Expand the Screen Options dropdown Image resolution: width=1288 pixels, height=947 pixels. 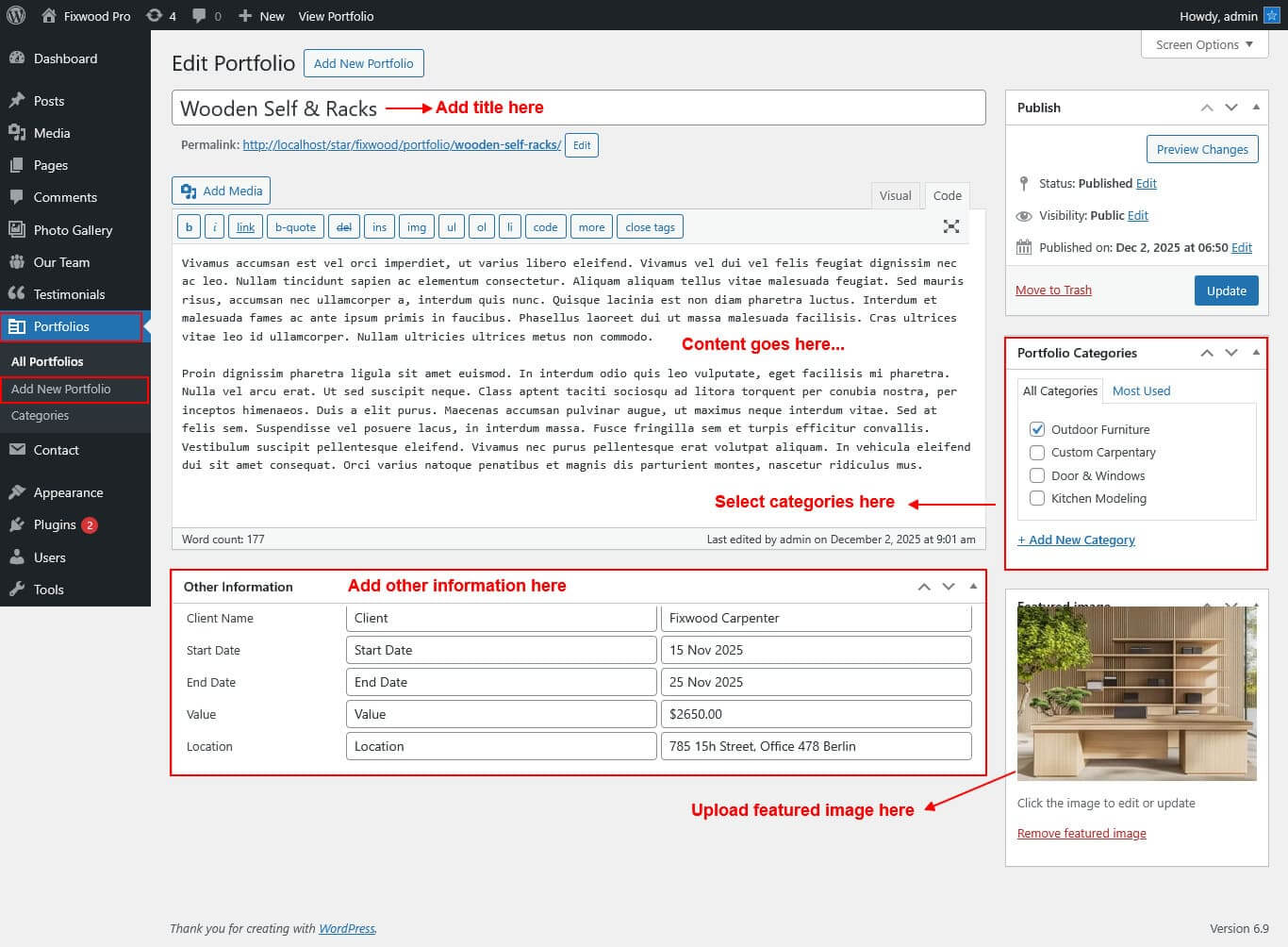click(1204, 44)
